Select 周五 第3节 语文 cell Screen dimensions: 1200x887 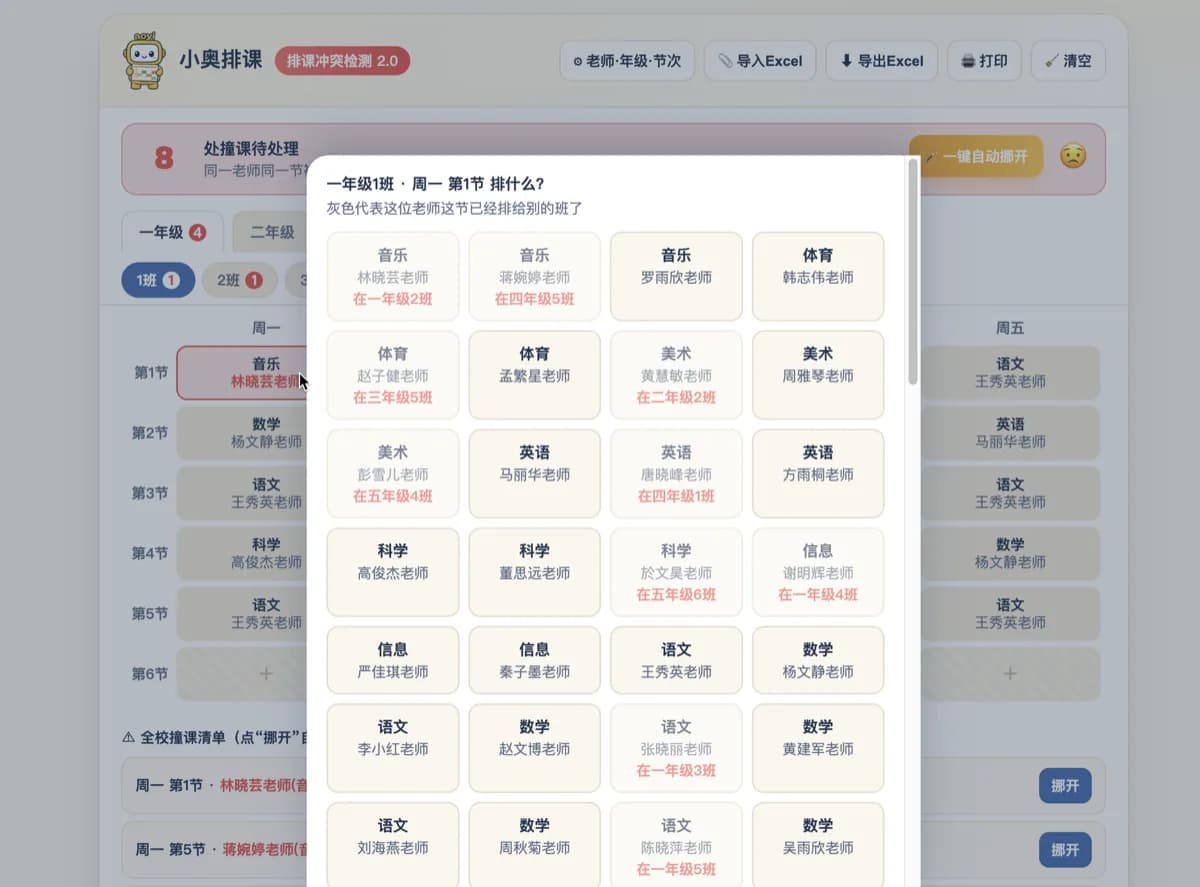click(1010, 493)
